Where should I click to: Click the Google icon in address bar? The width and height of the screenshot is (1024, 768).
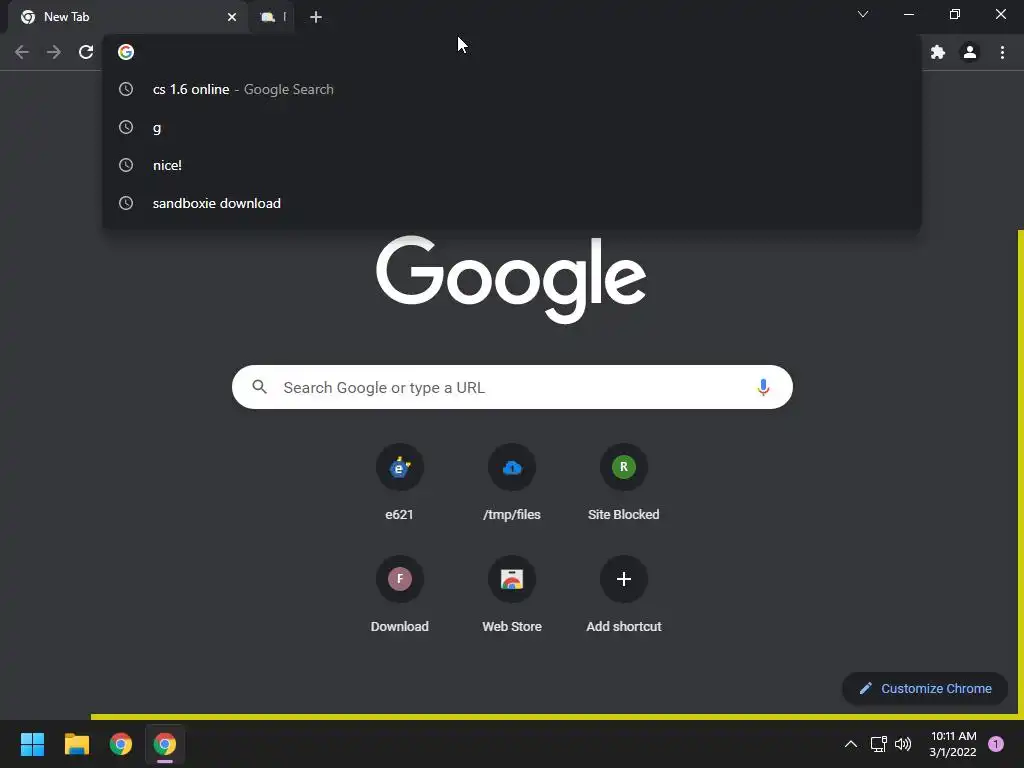coord(126,52)
